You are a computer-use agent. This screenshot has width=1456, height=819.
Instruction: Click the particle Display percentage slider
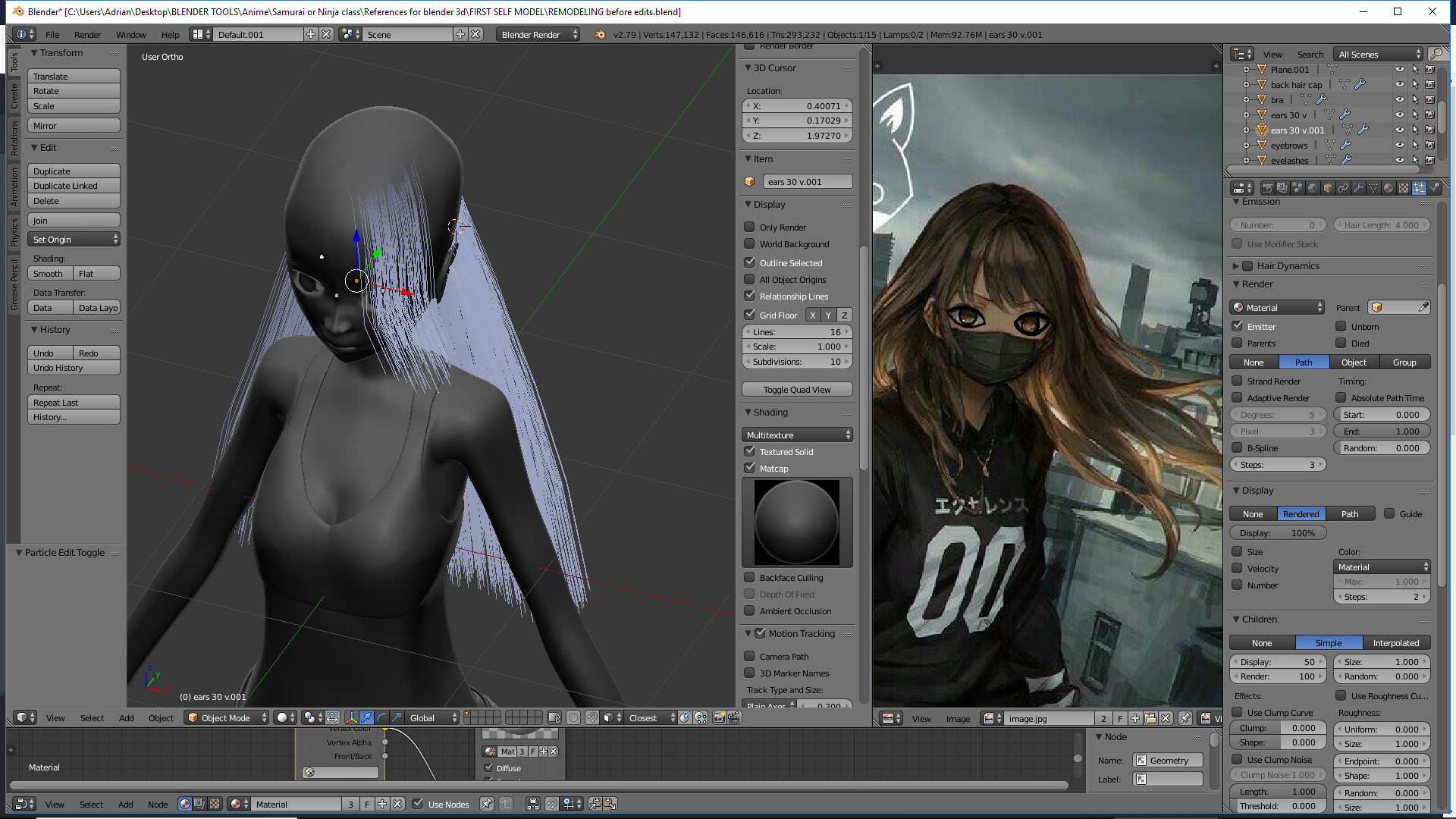[x=1277, y=532]
